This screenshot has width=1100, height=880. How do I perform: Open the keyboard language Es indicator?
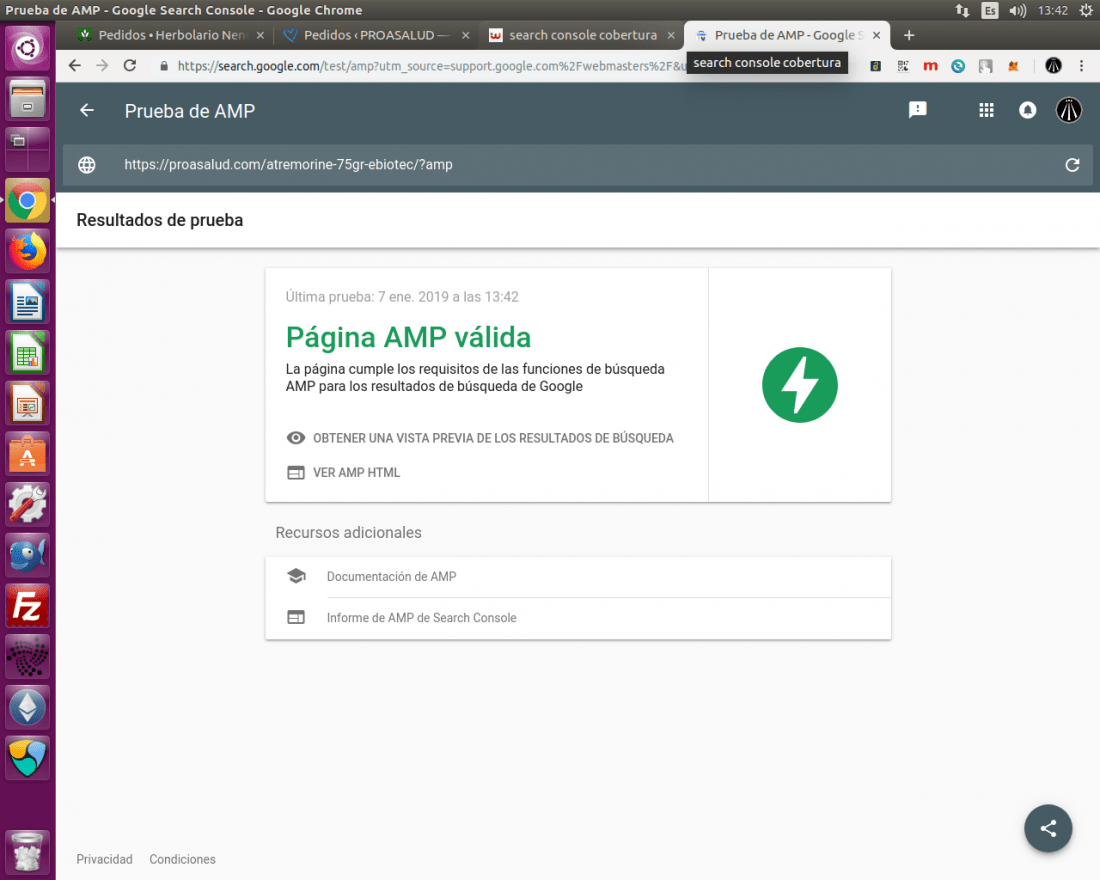click(990, 11)
